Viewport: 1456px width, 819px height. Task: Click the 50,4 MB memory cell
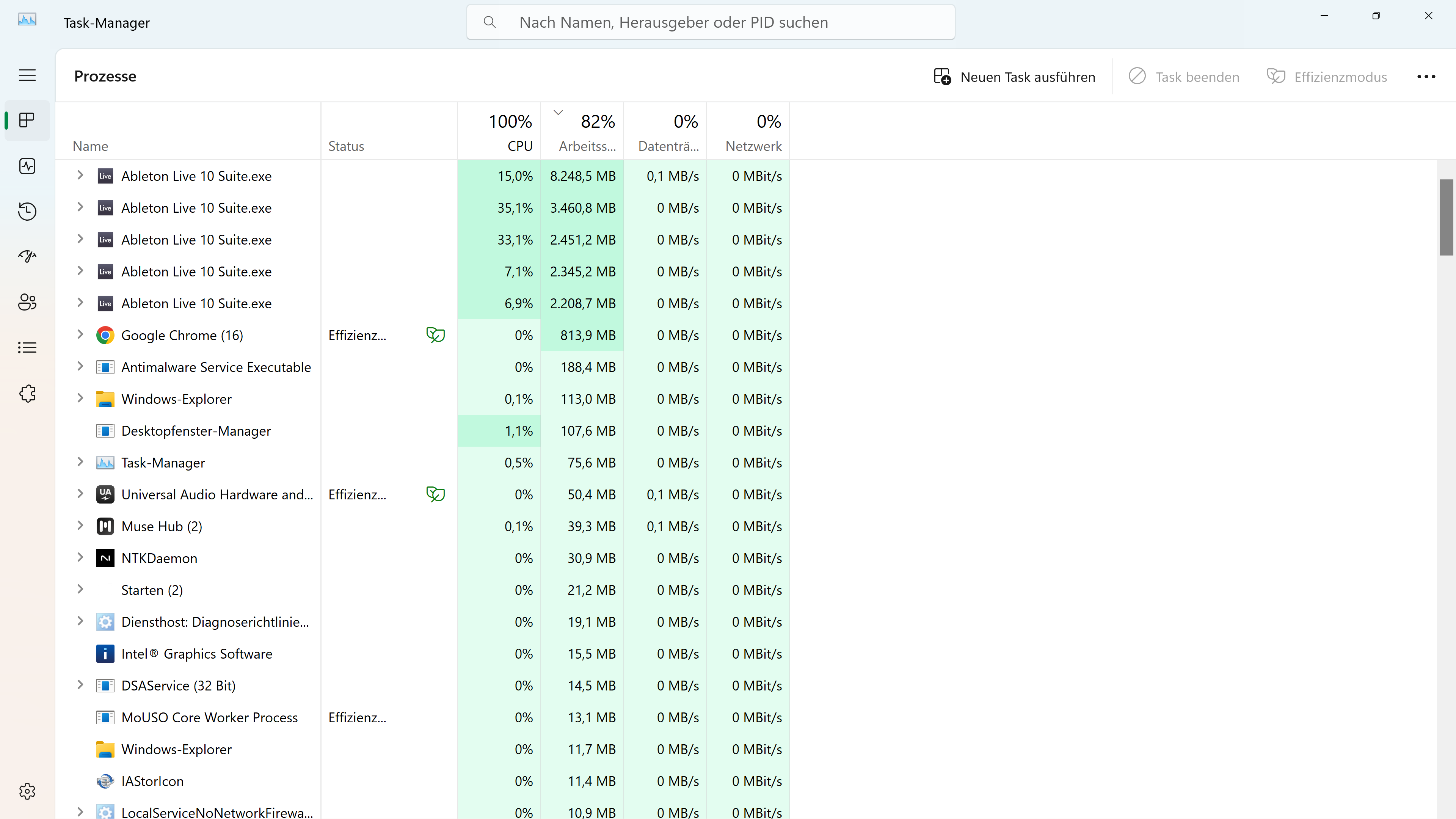tap(582, 494)
